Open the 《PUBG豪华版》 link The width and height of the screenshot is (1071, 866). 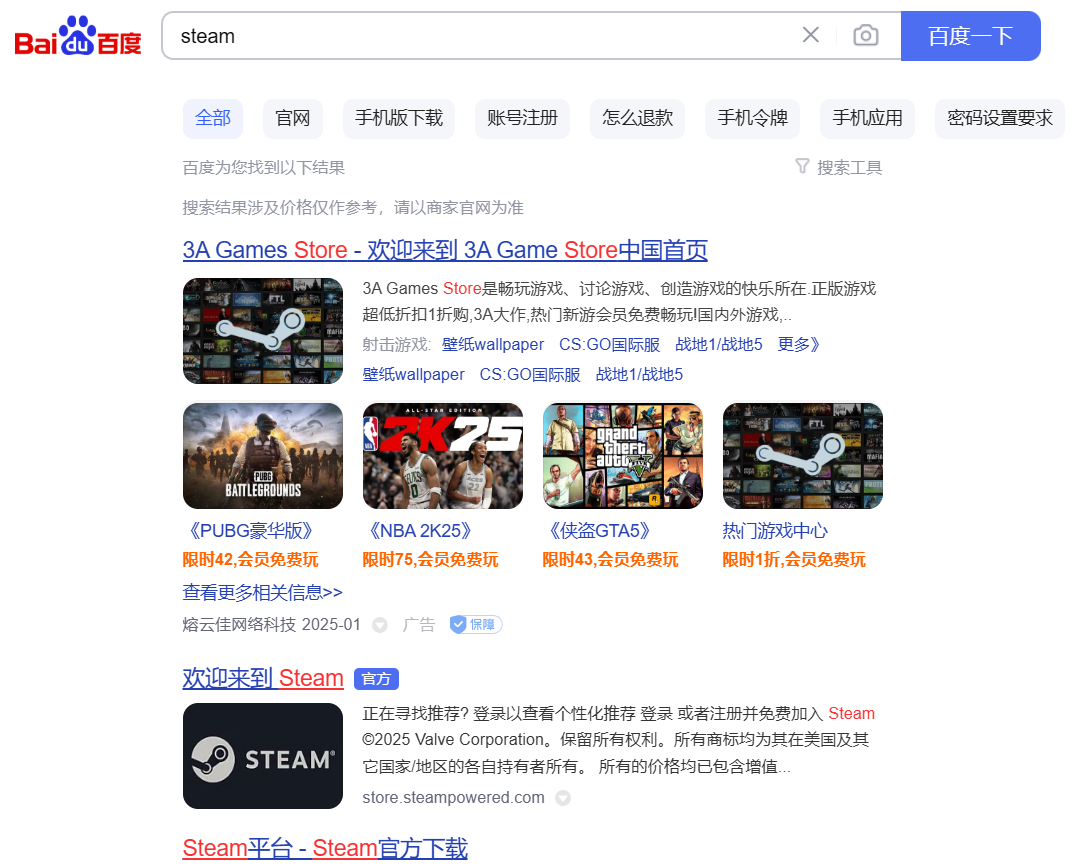[251, 531]
